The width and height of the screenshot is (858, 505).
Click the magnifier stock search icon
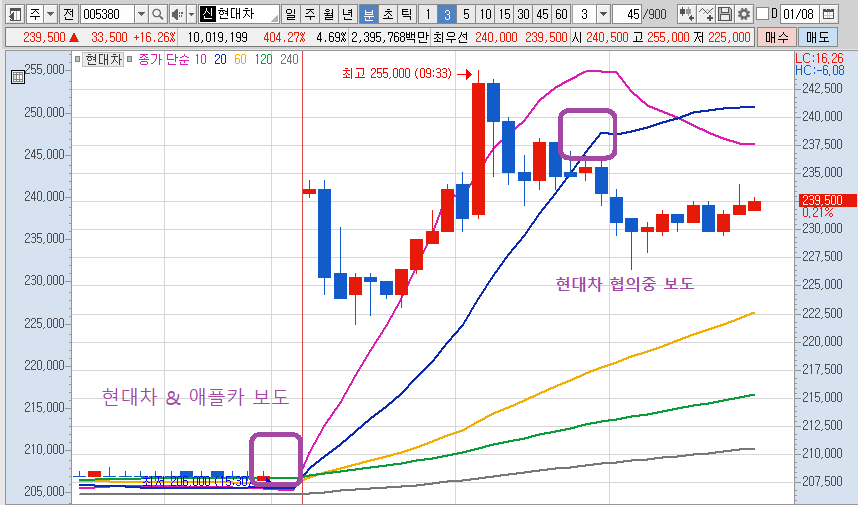[157, 14]
